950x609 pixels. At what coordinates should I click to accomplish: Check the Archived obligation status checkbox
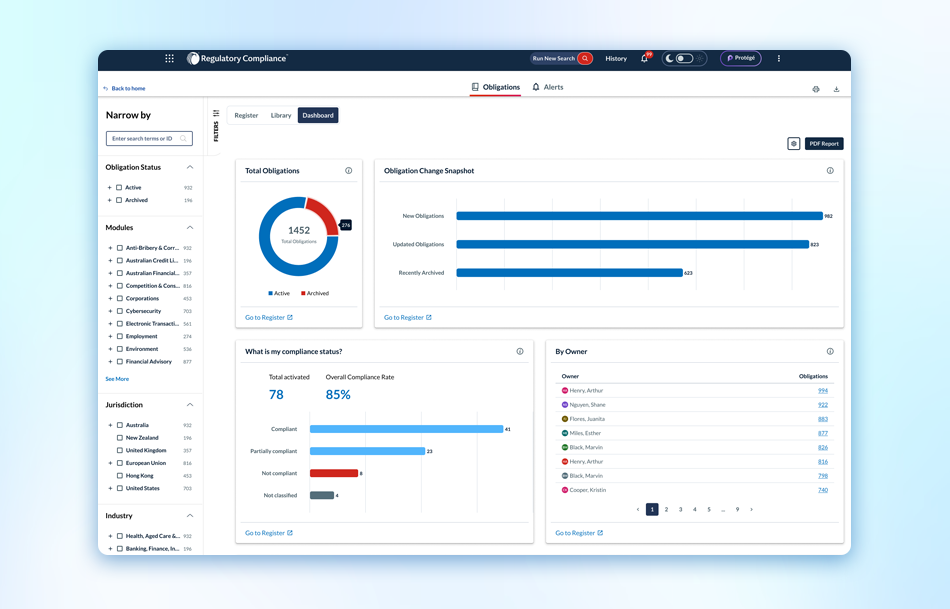pyautogui.click(x=119, y=200)
